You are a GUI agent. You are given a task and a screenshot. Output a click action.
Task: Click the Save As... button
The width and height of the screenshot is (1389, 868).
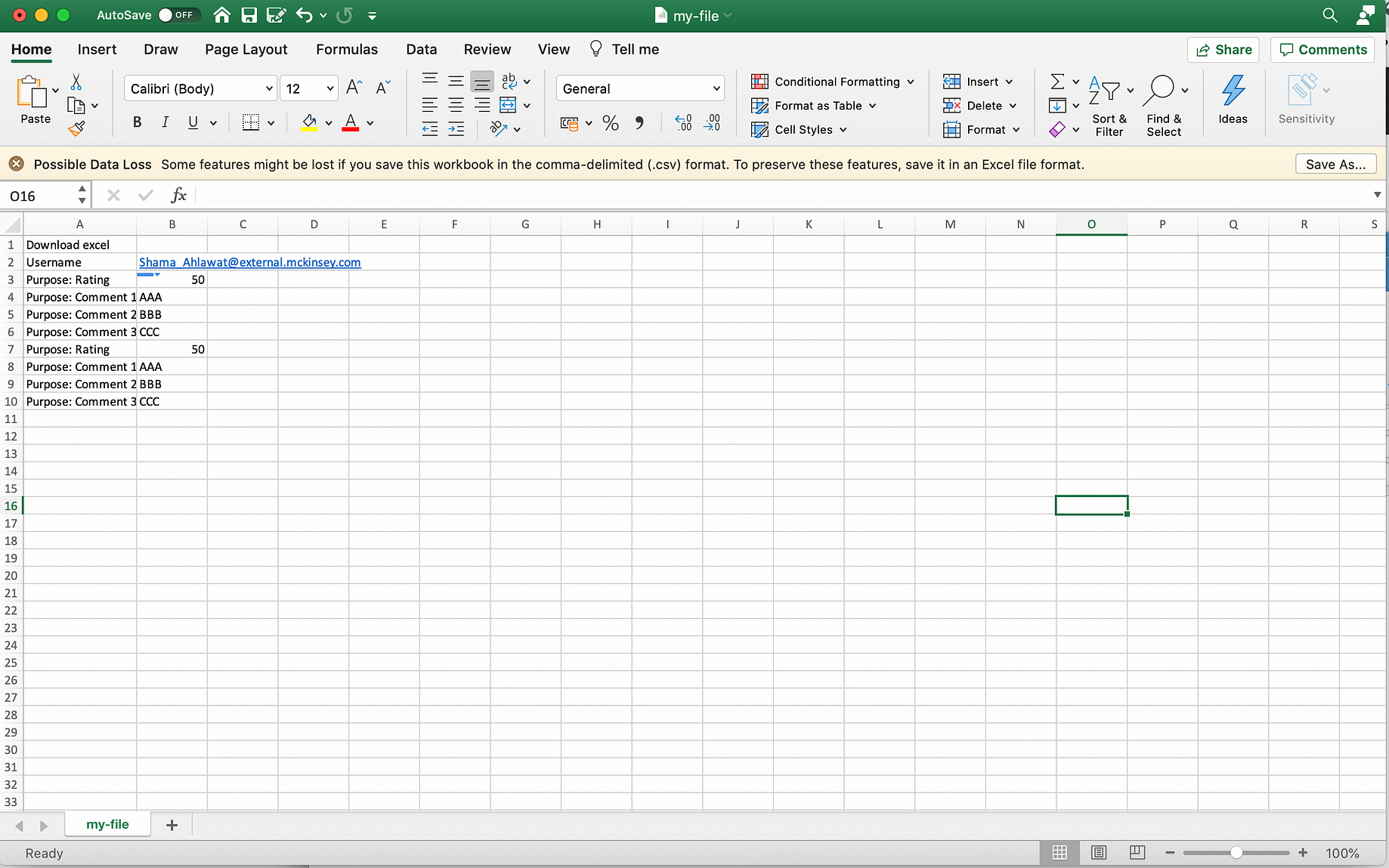tap(1335, 164)
